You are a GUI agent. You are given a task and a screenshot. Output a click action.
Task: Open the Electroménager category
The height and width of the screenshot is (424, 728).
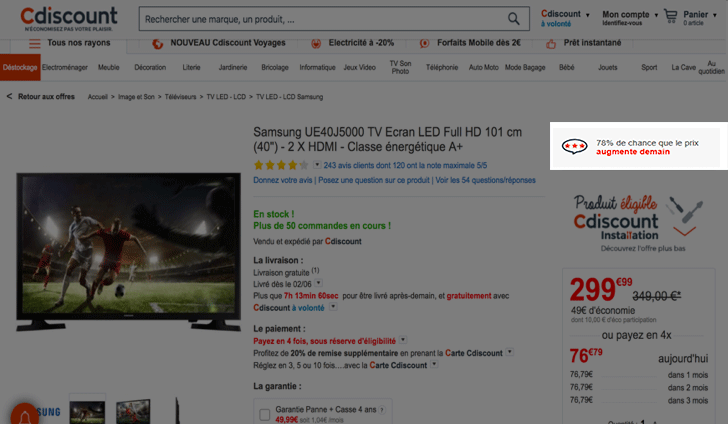coord(65,67)
